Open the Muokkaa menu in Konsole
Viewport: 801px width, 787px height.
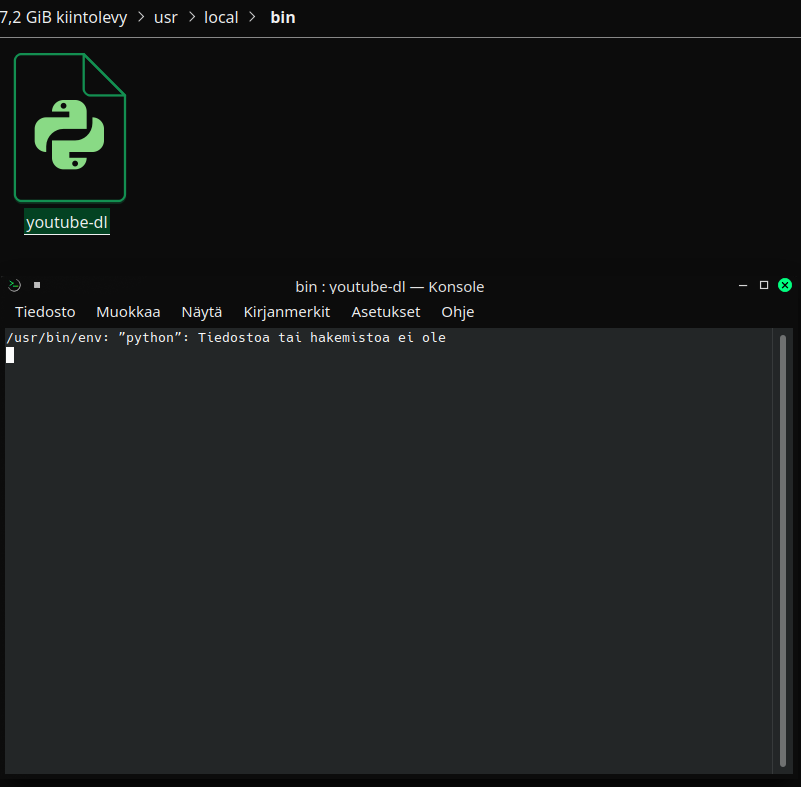point(128,312)
